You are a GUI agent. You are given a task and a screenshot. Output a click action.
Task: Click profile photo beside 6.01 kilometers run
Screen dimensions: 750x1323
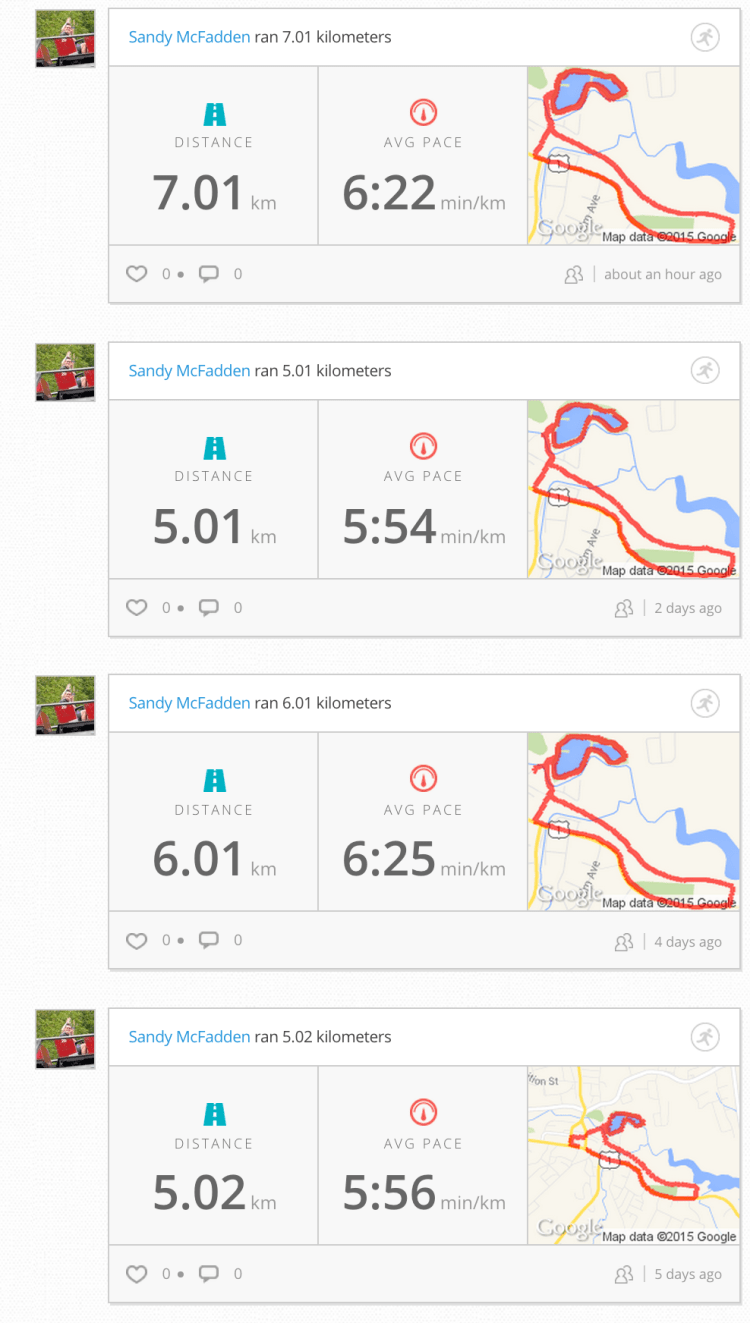(65, 705)
